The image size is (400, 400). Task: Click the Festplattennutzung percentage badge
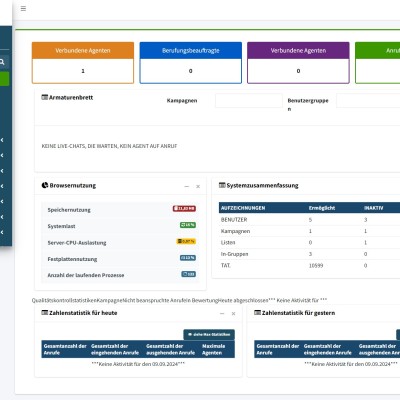coord(188,258)
